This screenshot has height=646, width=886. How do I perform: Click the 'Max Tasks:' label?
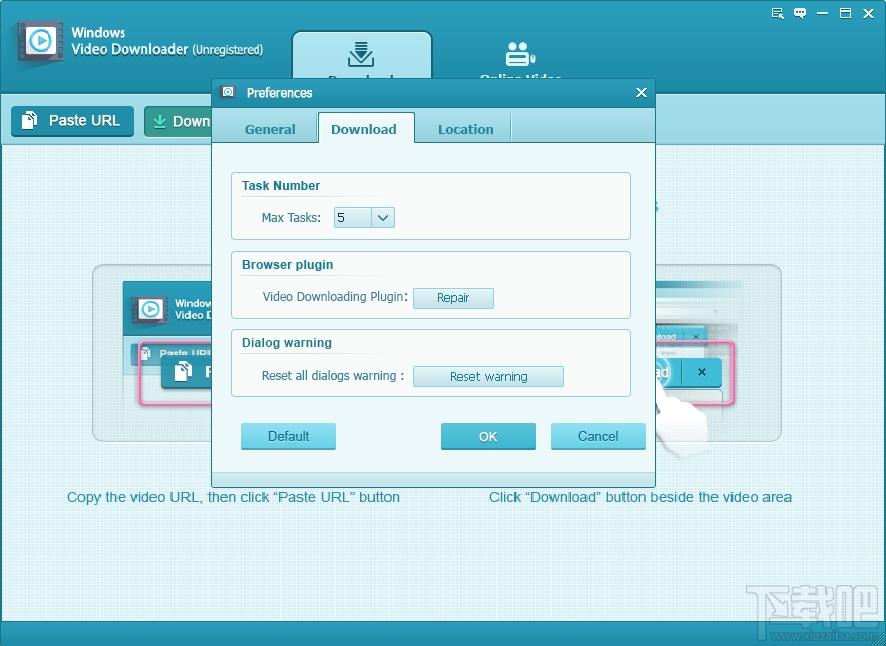(x=291, y=218)
